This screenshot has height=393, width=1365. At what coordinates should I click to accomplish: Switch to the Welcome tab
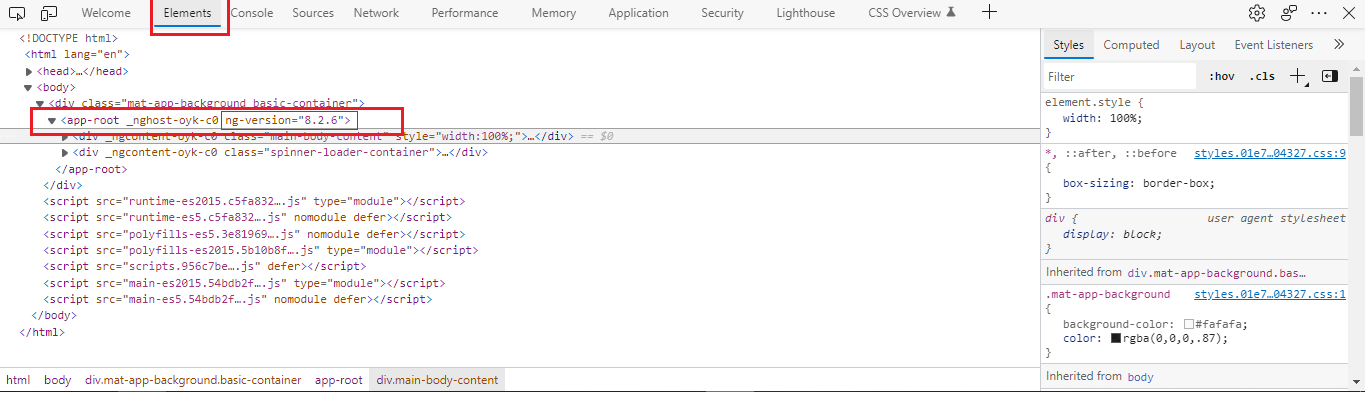106,13
